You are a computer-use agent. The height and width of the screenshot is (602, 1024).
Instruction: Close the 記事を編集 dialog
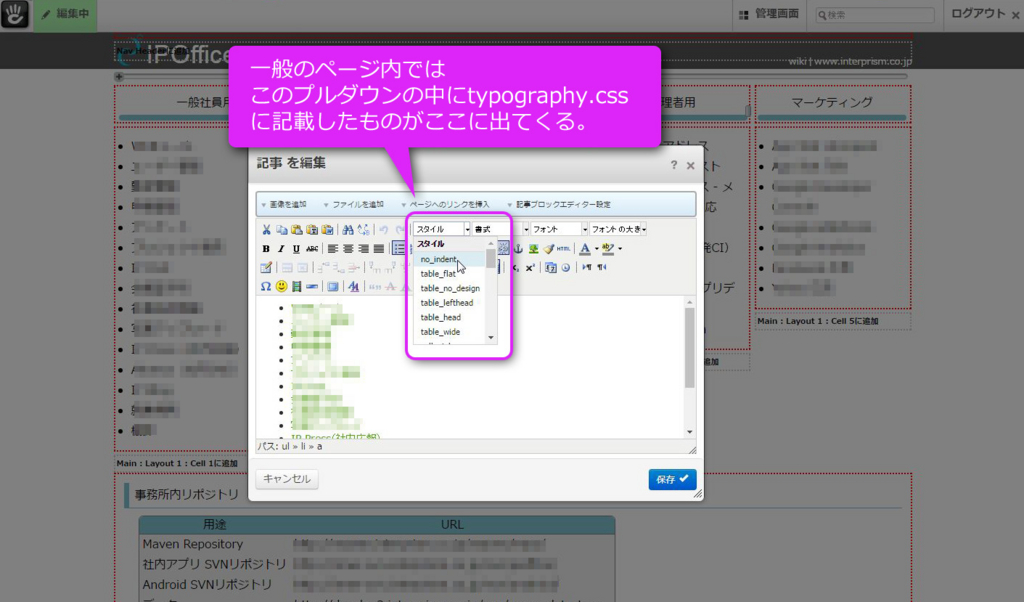click(x=690, y=166)
